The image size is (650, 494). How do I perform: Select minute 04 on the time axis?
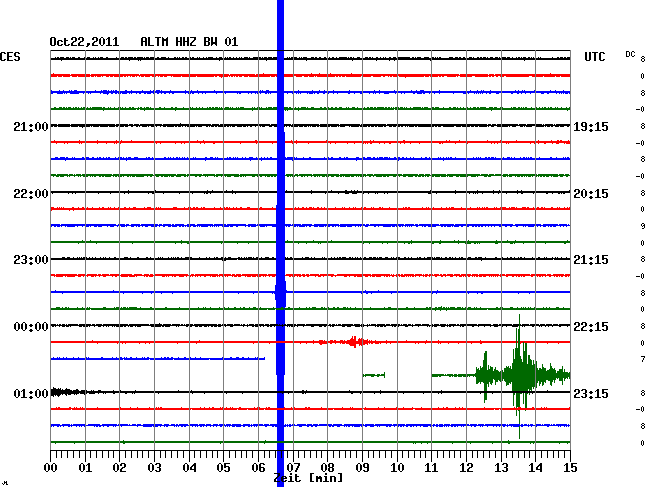189,468
